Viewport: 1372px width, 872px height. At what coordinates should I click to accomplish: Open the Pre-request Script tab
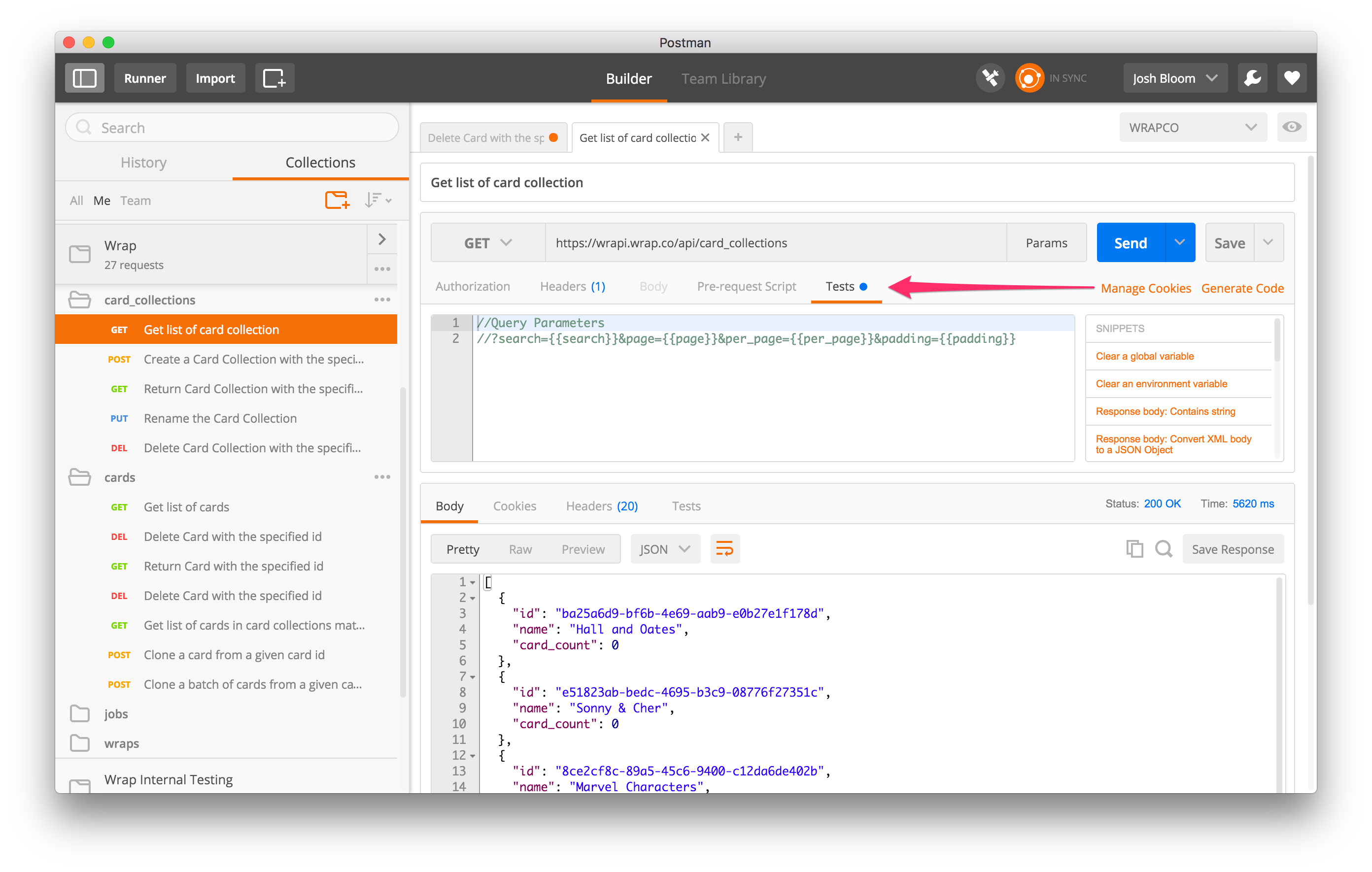coord(747,286)
